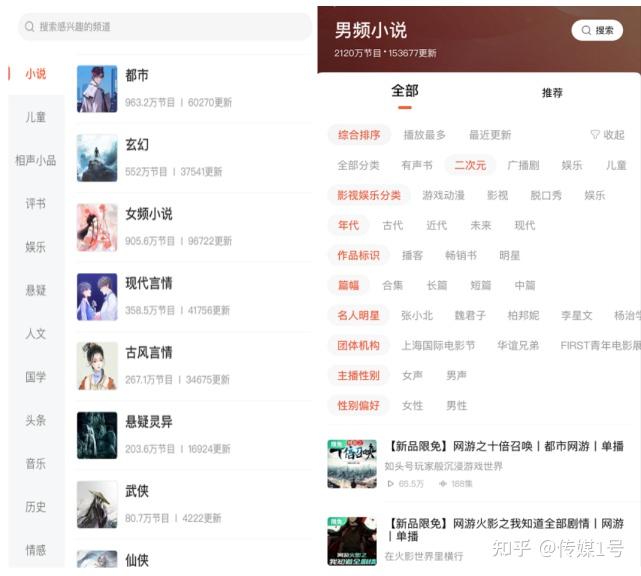The width and height of the screenshot is (641, 576).
Task: Open the 武侠 category cover image
Action: coord(97,504)
